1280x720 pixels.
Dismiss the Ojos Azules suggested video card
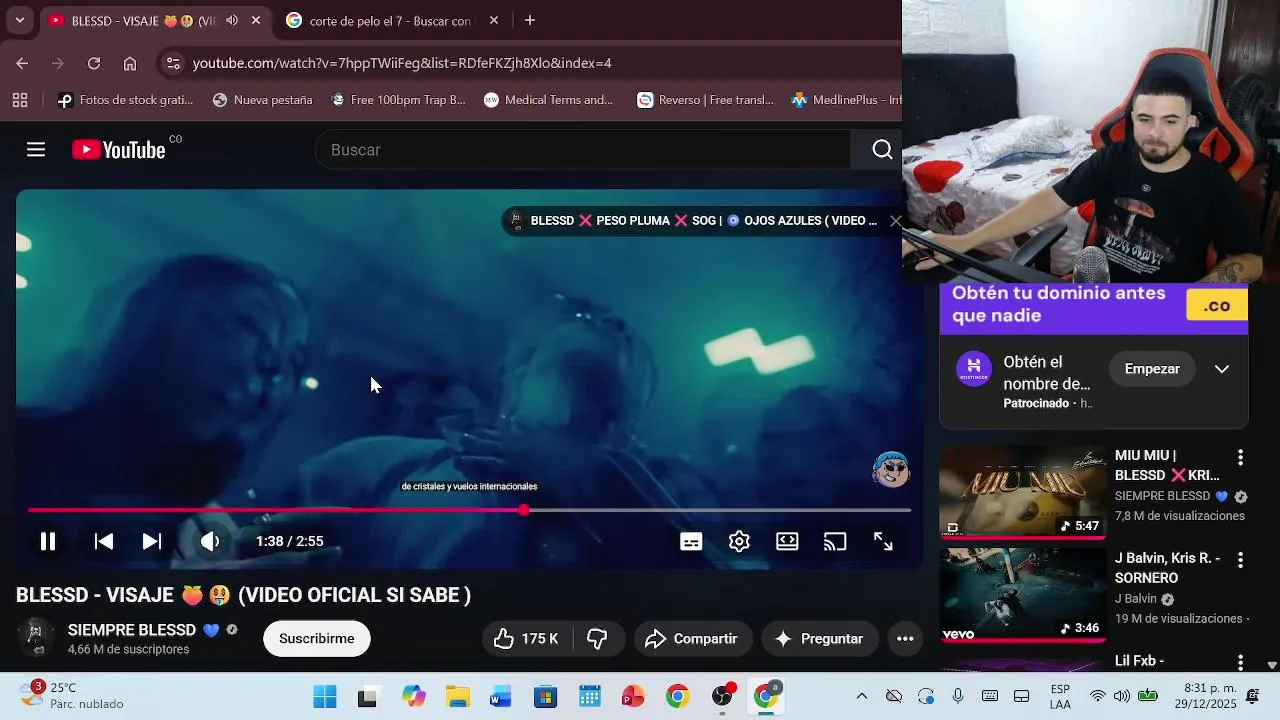tap(896, 221)
